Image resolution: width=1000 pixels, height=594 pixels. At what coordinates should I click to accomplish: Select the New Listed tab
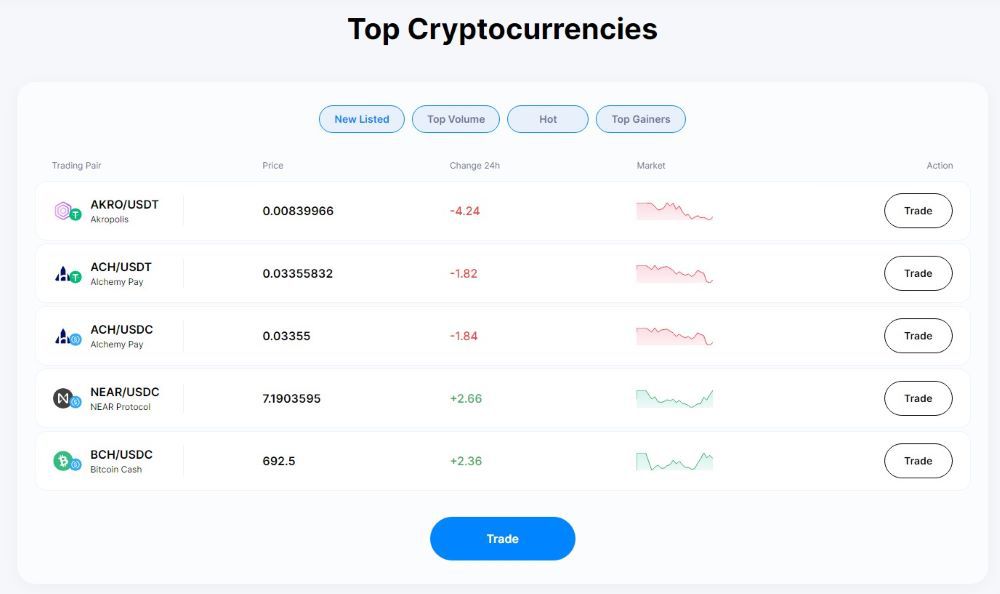coord(361,119)
